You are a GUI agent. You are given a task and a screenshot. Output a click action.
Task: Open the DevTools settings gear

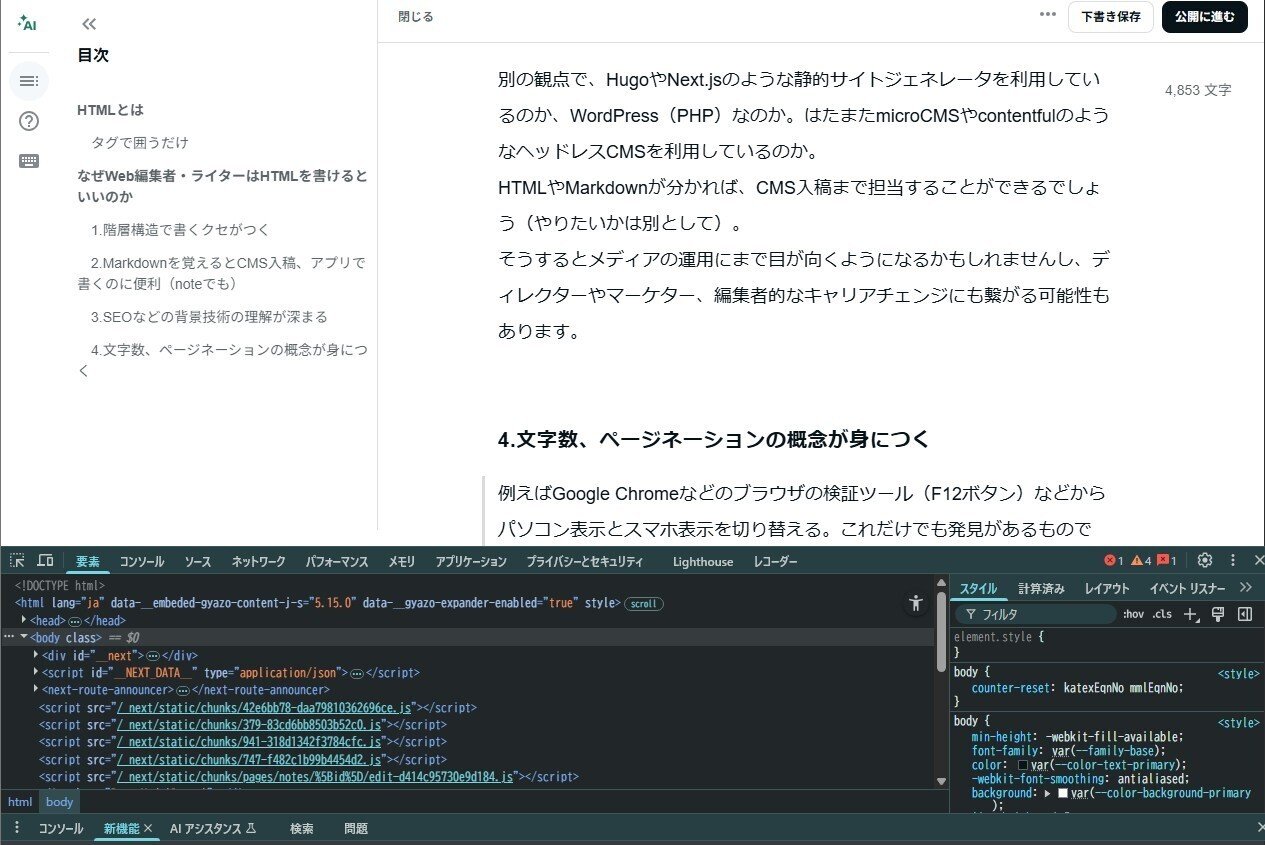click(x=1205, y=560)
